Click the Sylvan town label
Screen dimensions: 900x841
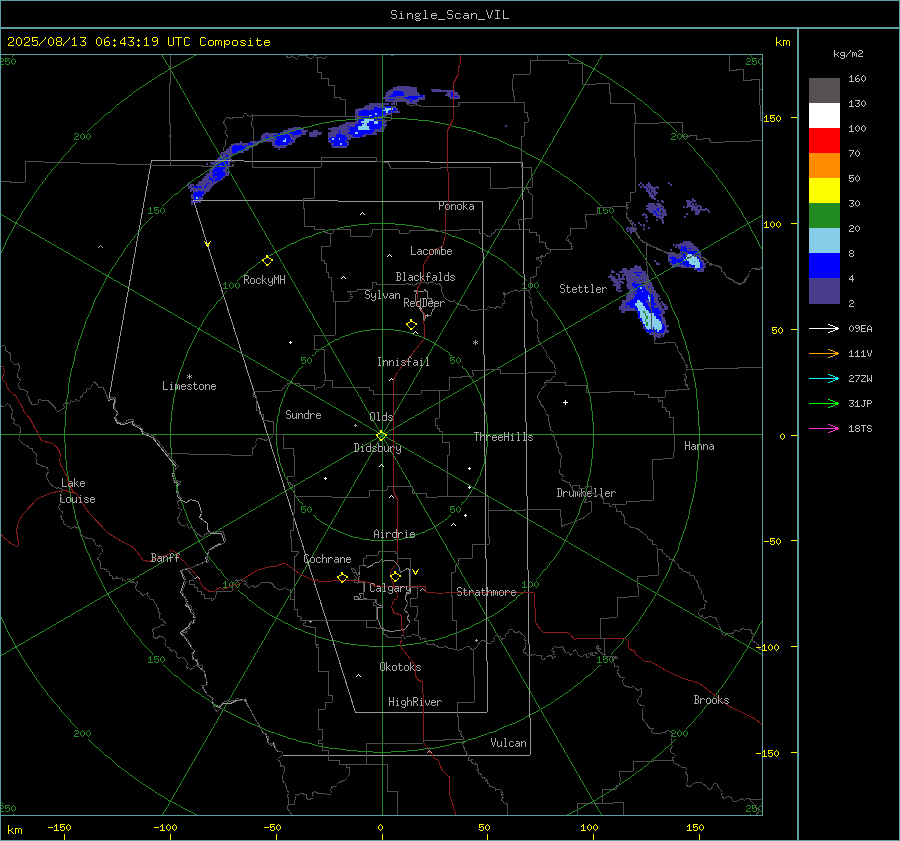tap(382, 296)
